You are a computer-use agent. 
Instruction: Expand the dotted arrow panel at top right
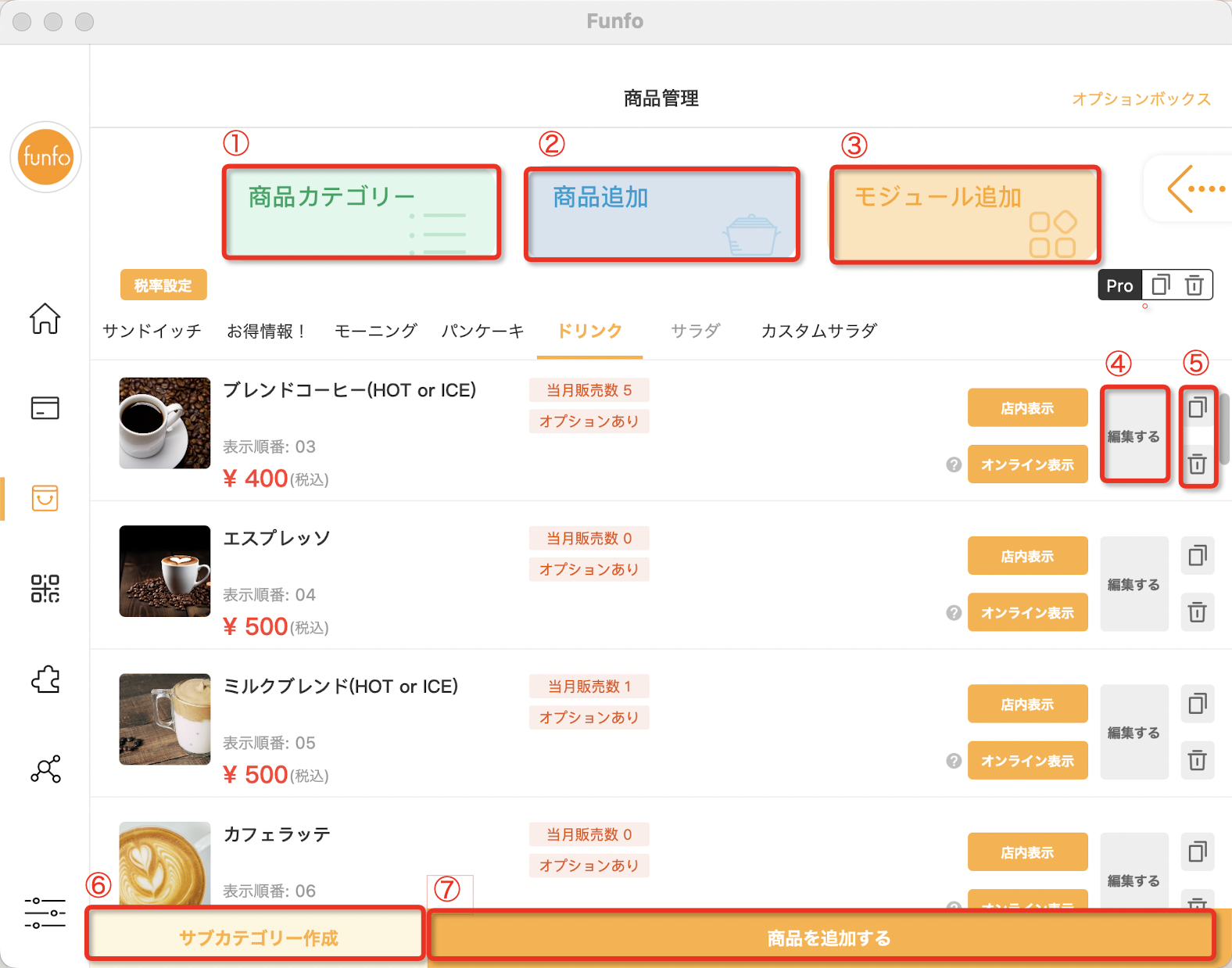coord(1194,188)
